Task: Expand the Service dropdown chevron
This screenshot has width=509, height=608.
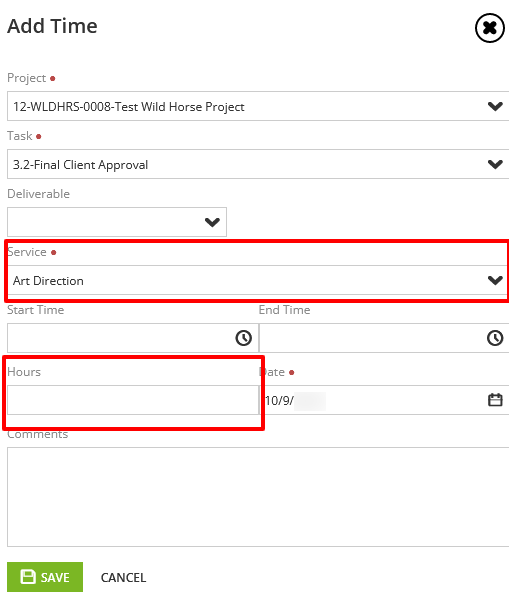Action: [495, 280]
